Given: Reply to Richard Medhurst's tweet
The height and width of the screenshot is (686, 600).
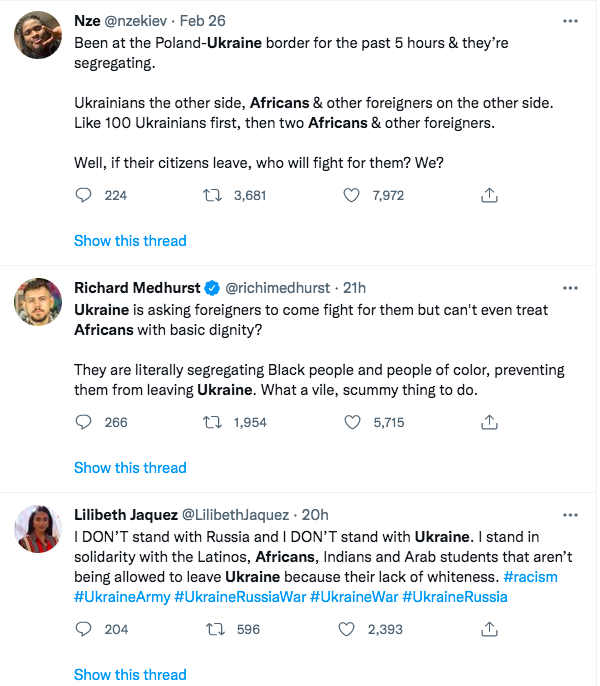Looking at the screenshot, I should [x=84, y=422].
